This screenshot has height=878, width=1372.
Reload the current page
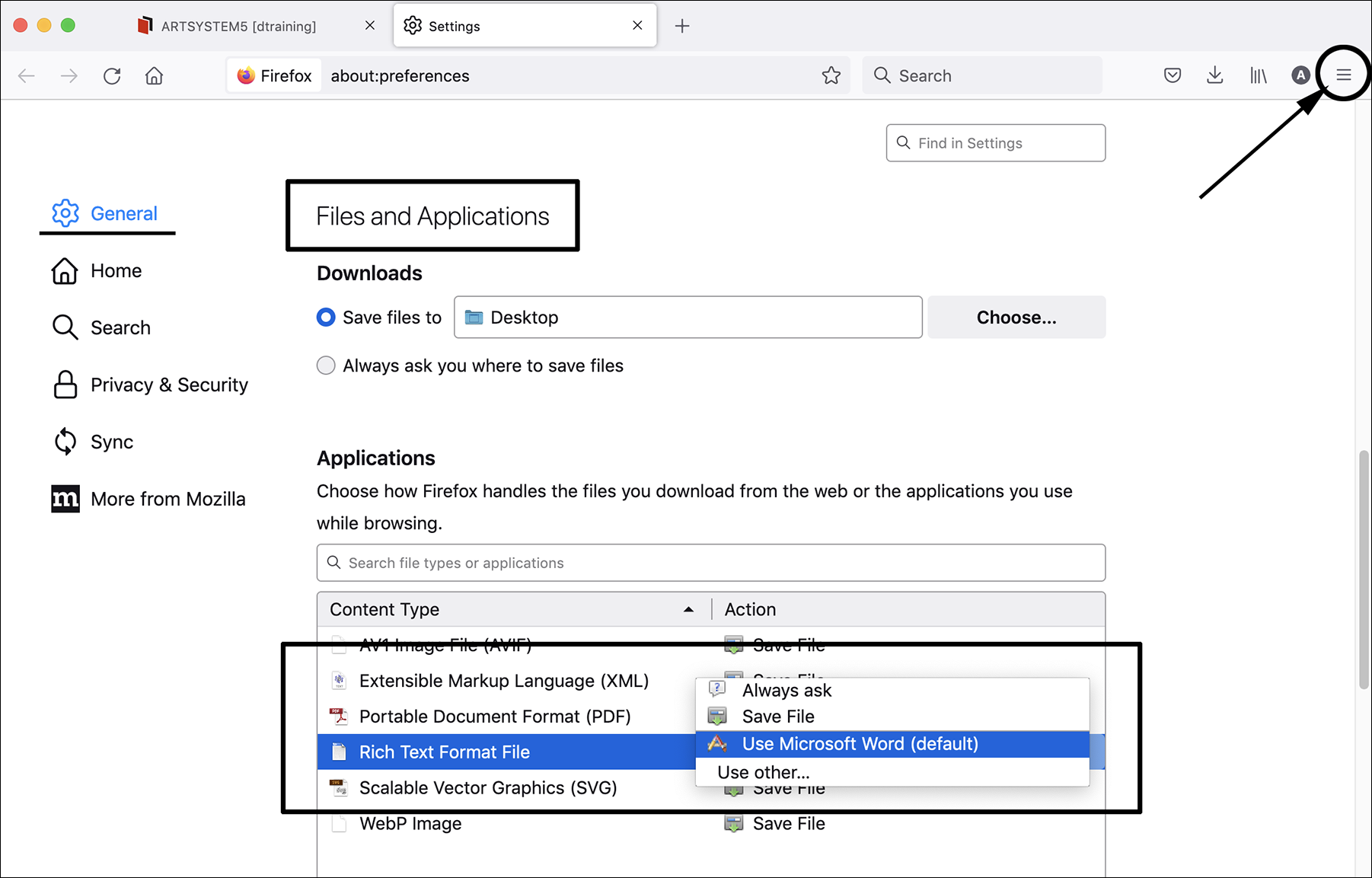112,75
